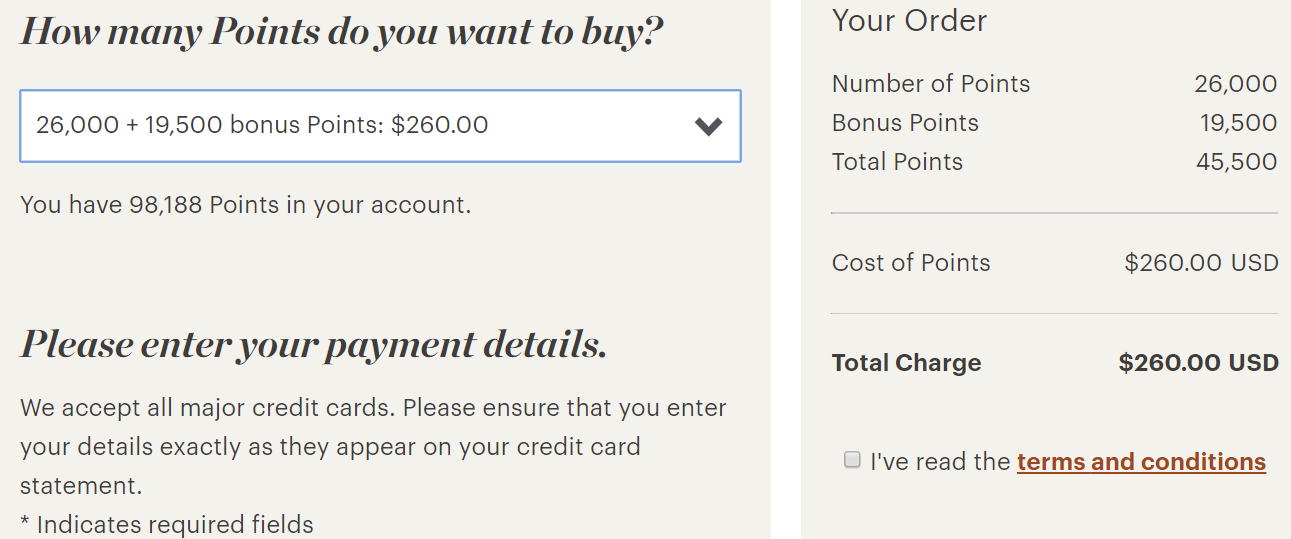Click the "Please enter your payment details" heading

click(313, 344)
